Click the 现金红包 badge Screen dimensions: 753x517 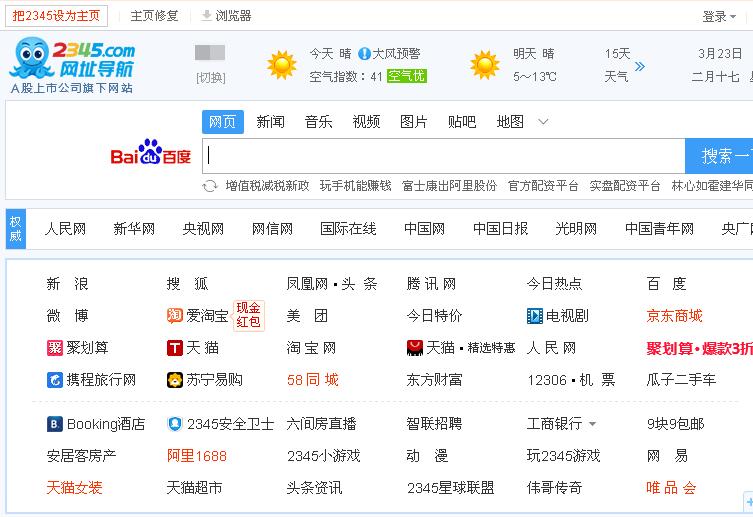248,315
